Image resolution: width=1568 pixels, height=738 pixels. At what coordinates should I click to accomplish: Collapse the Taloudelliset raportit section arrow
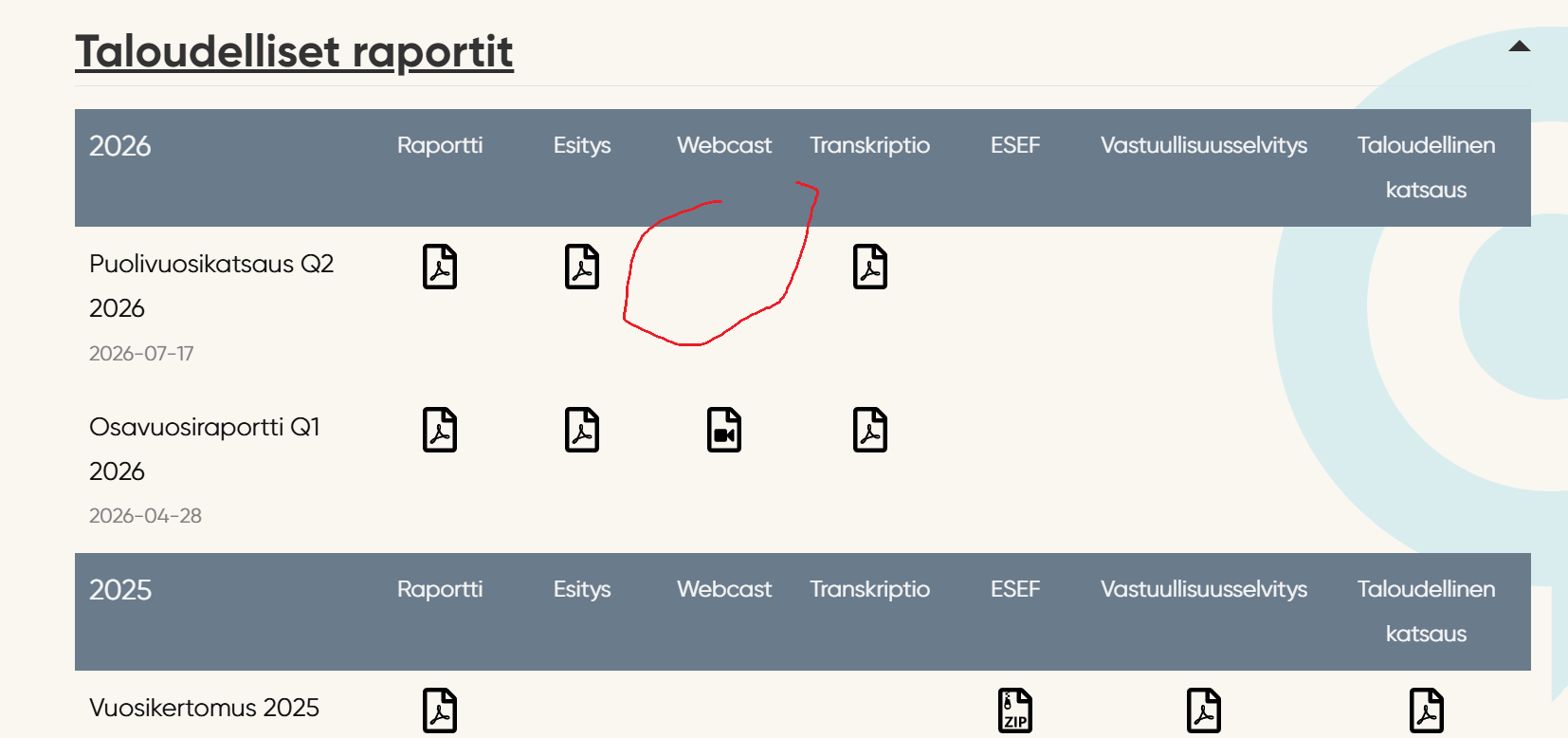(1520, 46)
